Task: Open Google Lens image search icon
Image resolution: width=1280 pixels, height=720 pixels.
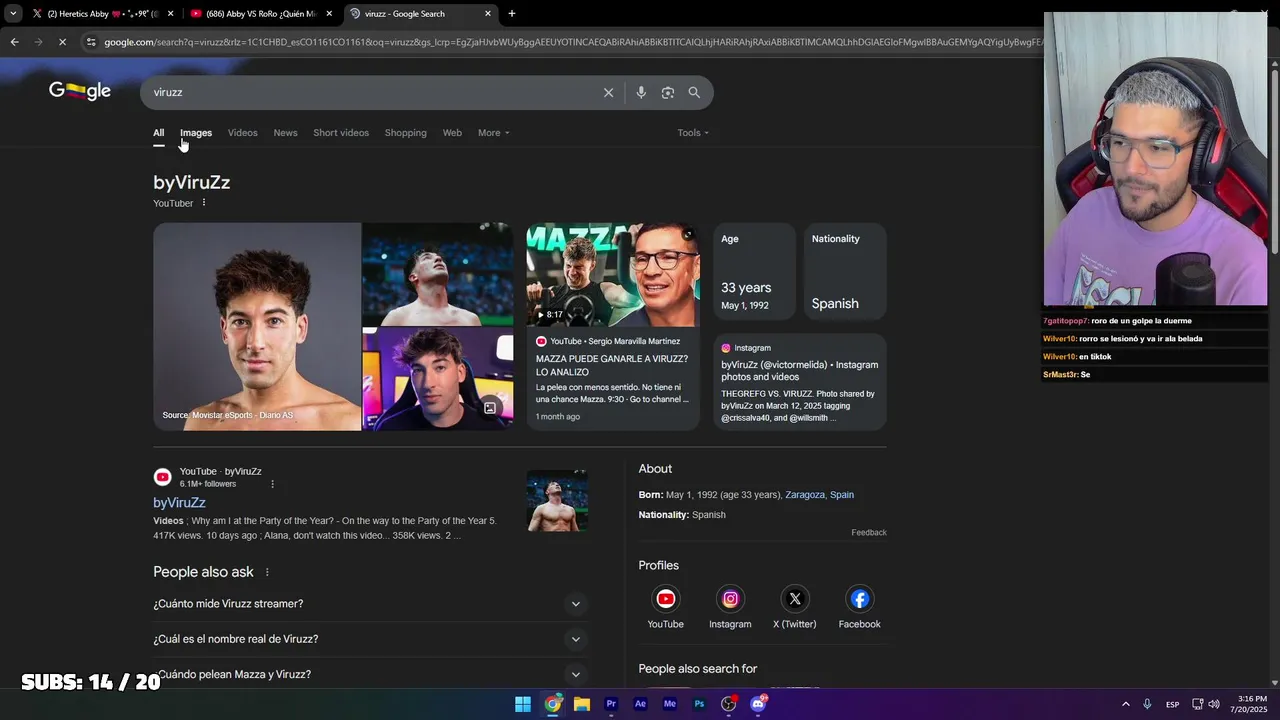Action: pyautogui.click(x=668, y=93)
